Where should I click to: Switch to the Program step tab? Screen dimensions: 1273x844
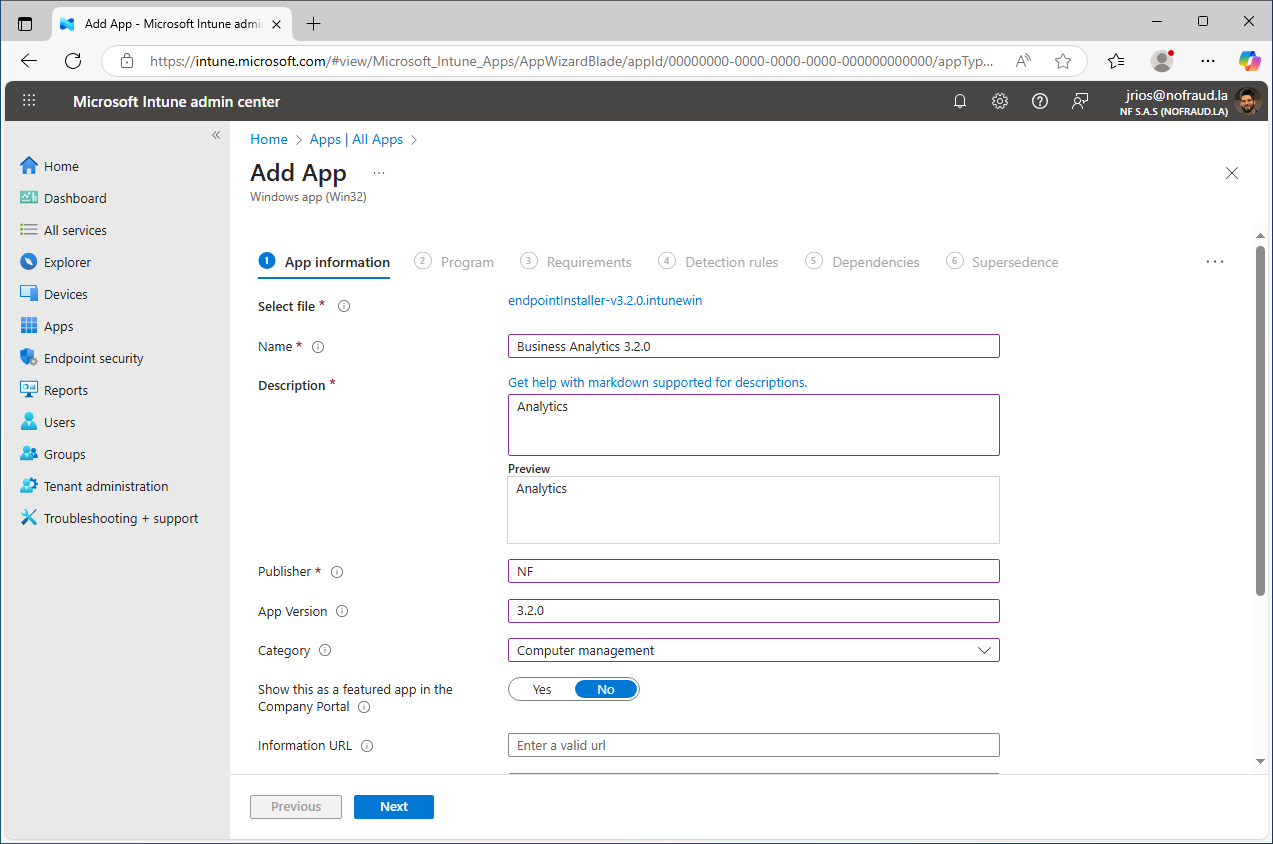click(455, 262)
